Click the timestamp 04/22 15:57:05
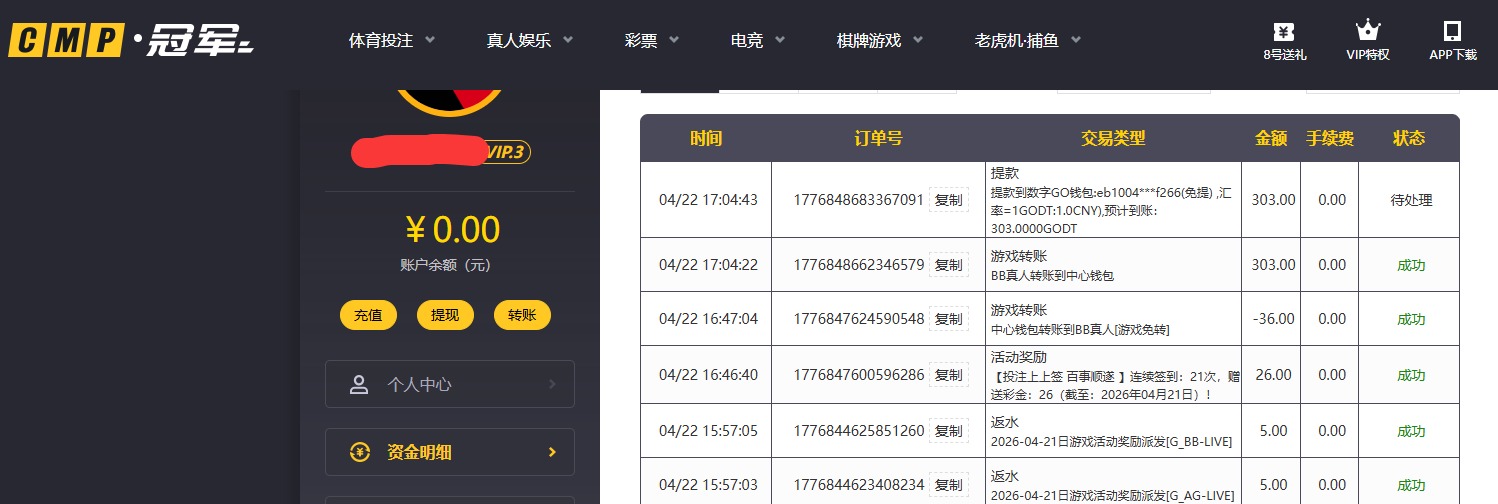The image size is (1498, 504). 708,431
